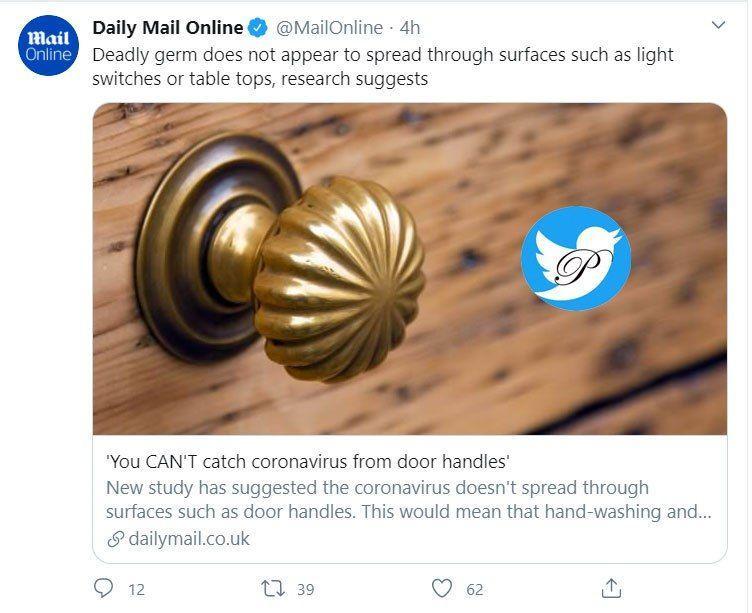Click the Twitter bird watermark logo

576,258
